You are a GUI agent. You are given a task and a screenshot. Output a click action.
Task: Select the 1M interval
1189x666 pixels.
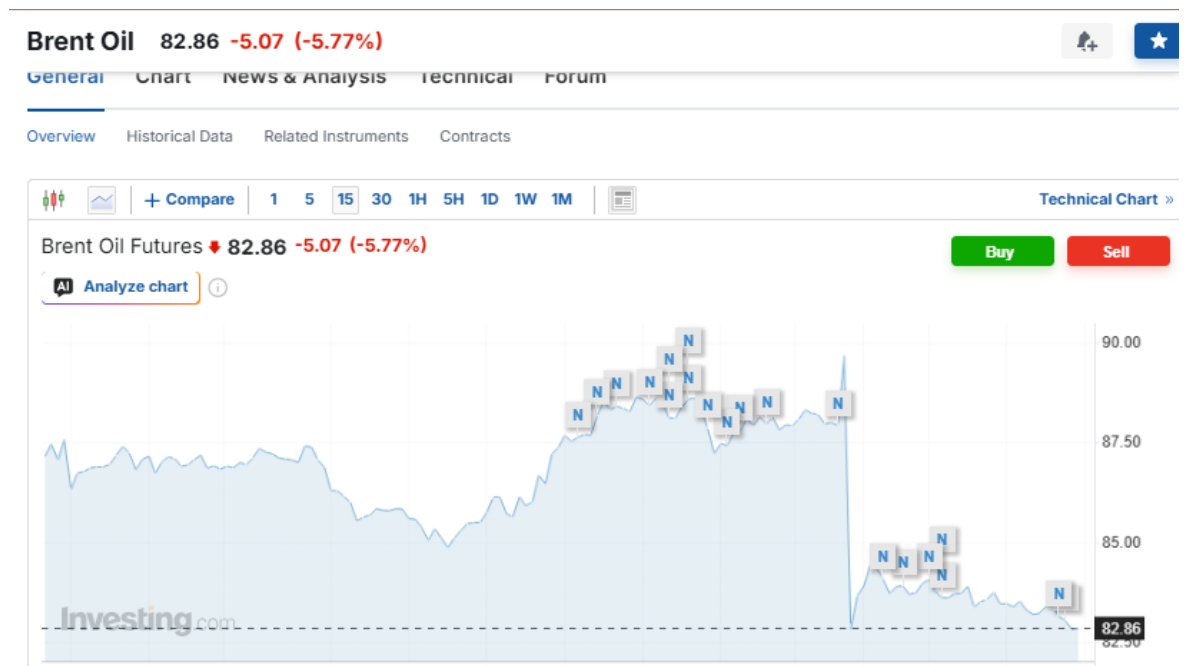[x=561, y=199]
